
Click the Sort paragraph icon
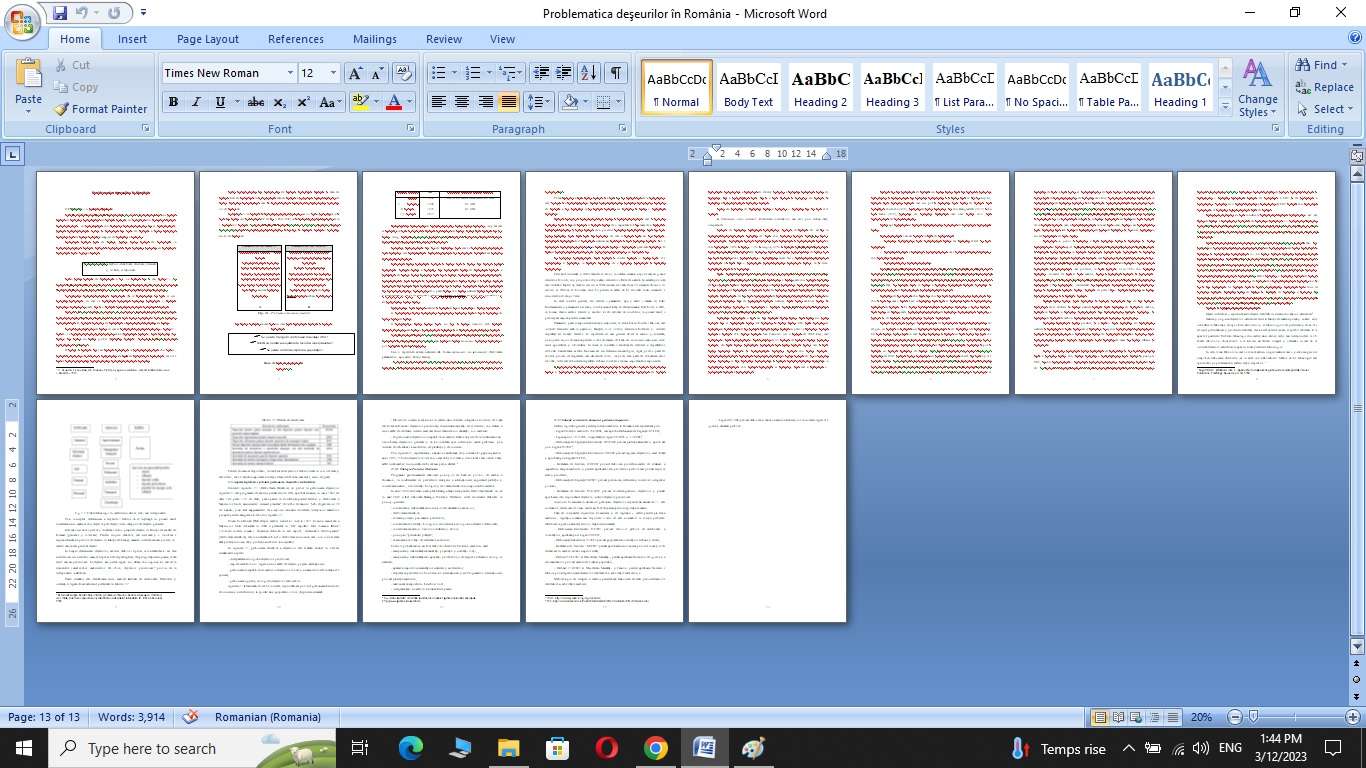pos(588,73)
